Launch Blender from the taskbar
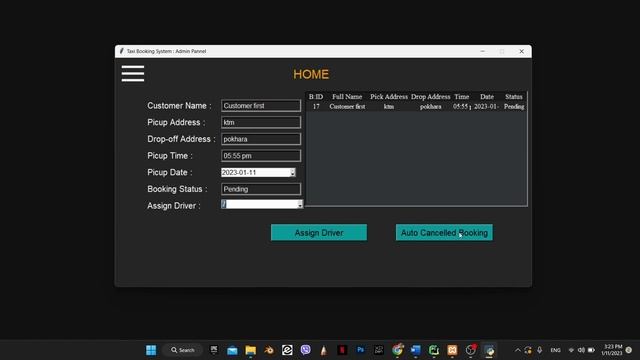The height and width of the screenshot is (360, 640). [269, 350]
